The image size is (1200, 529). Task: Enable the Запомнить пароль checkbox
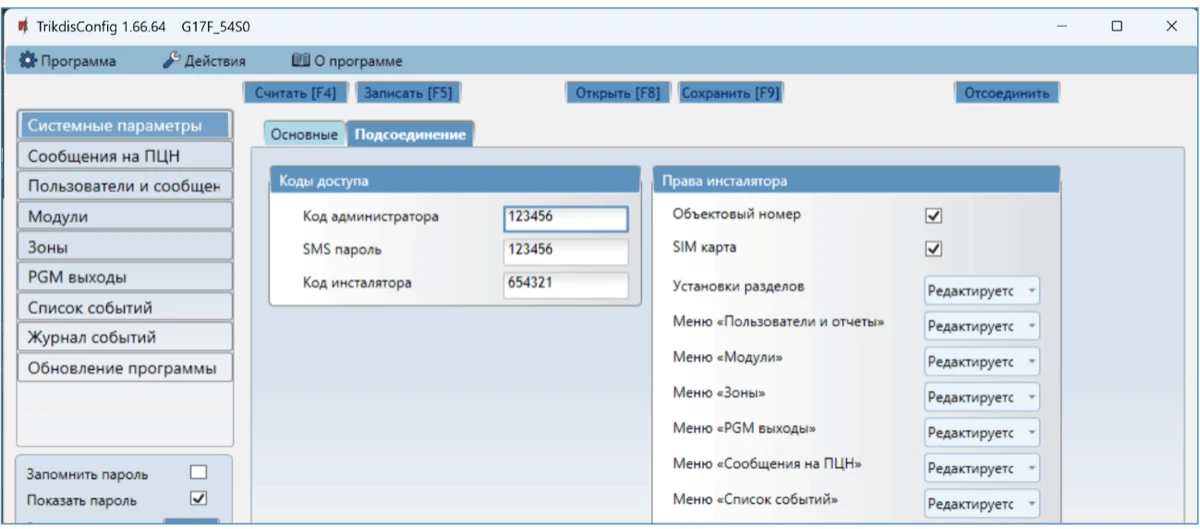tap(198, 473)
